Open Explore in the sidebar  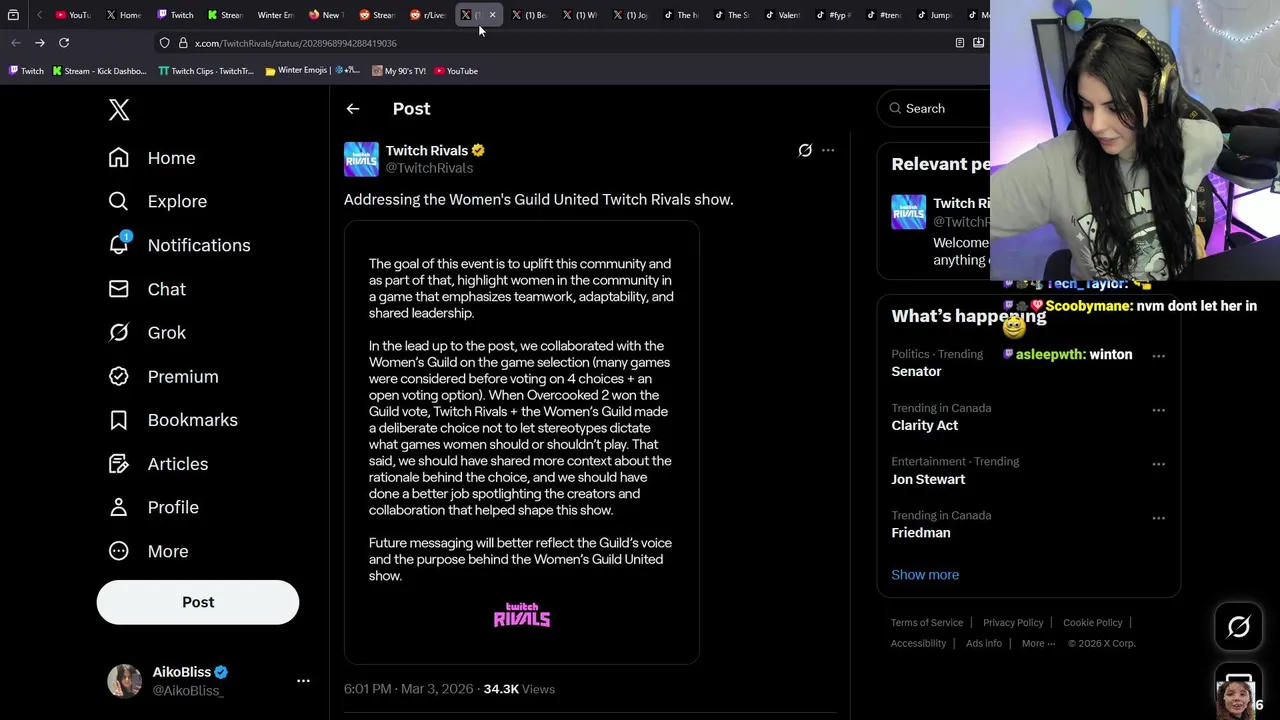click(x=158, y=201)
